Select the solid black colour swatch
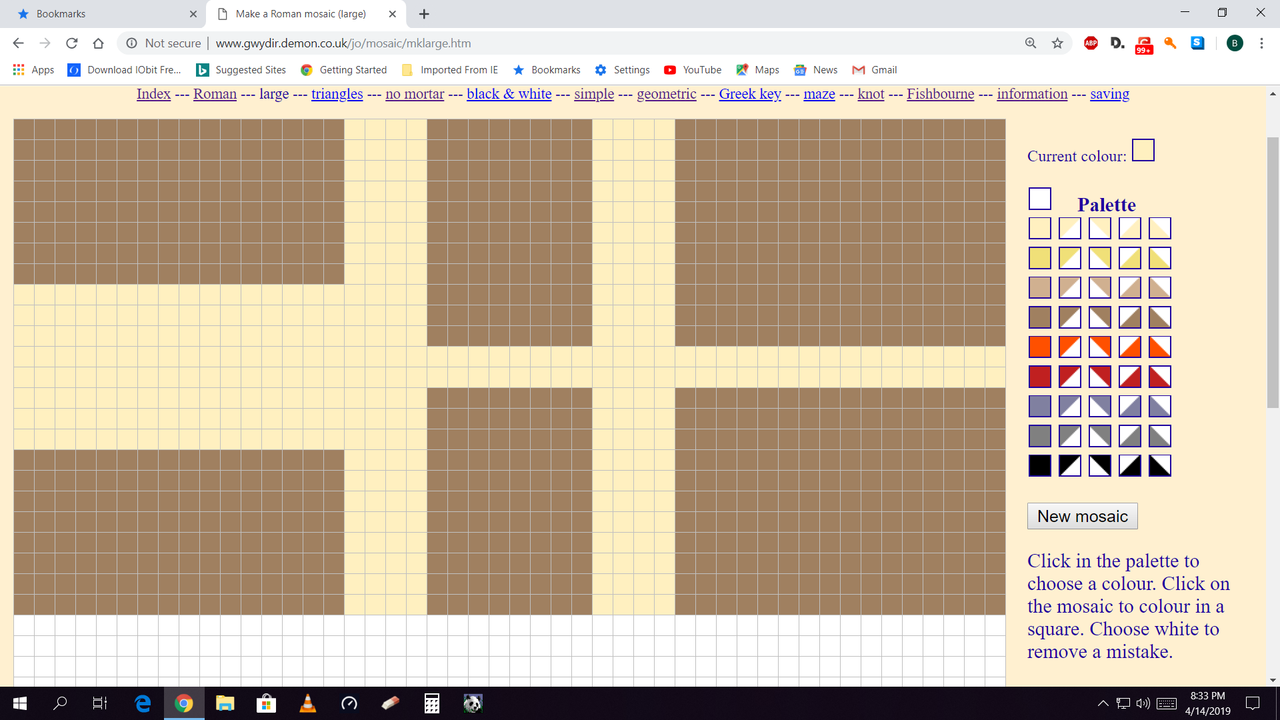The image size is (1280, 720). (1040, 465)
